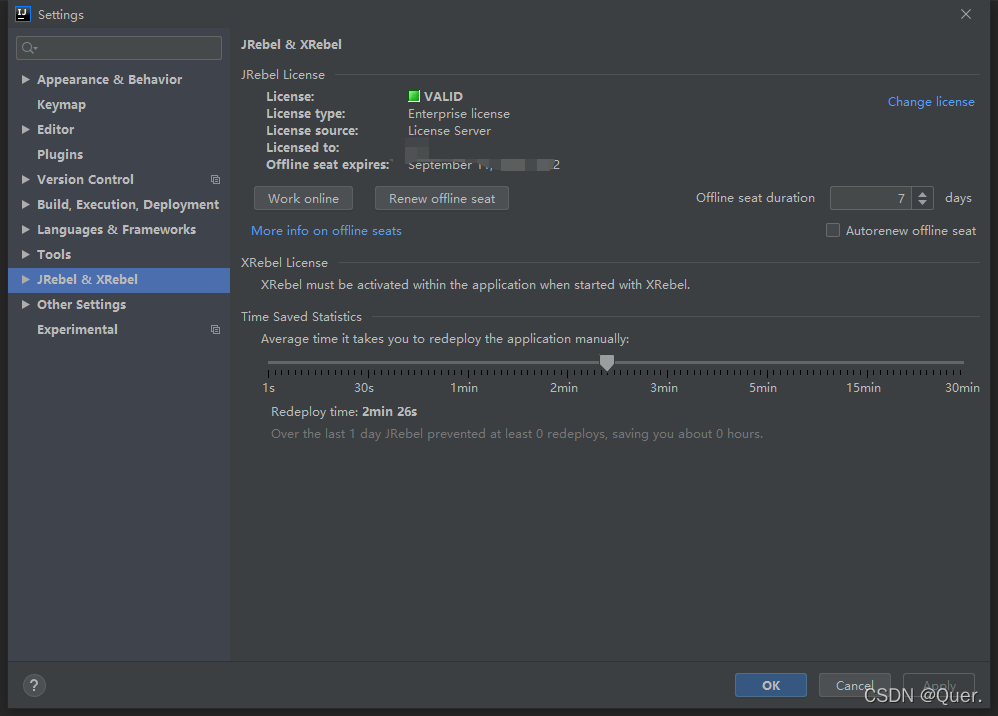
Task: Click the Redeploy time 2min 26s value
Action: [390, 412]
